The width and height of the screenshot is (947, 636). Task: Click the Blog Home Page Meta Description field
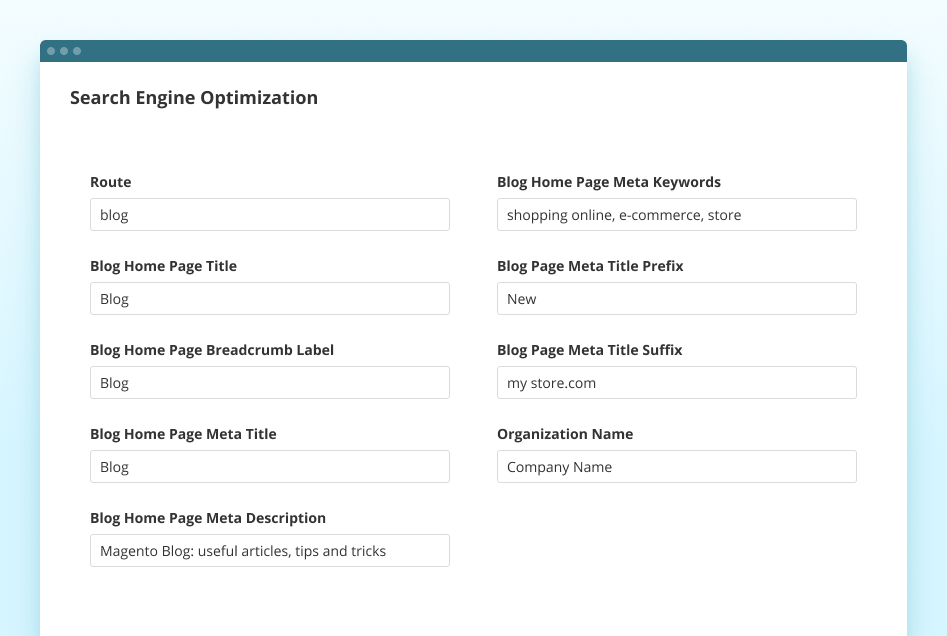(x=269, y=550)
